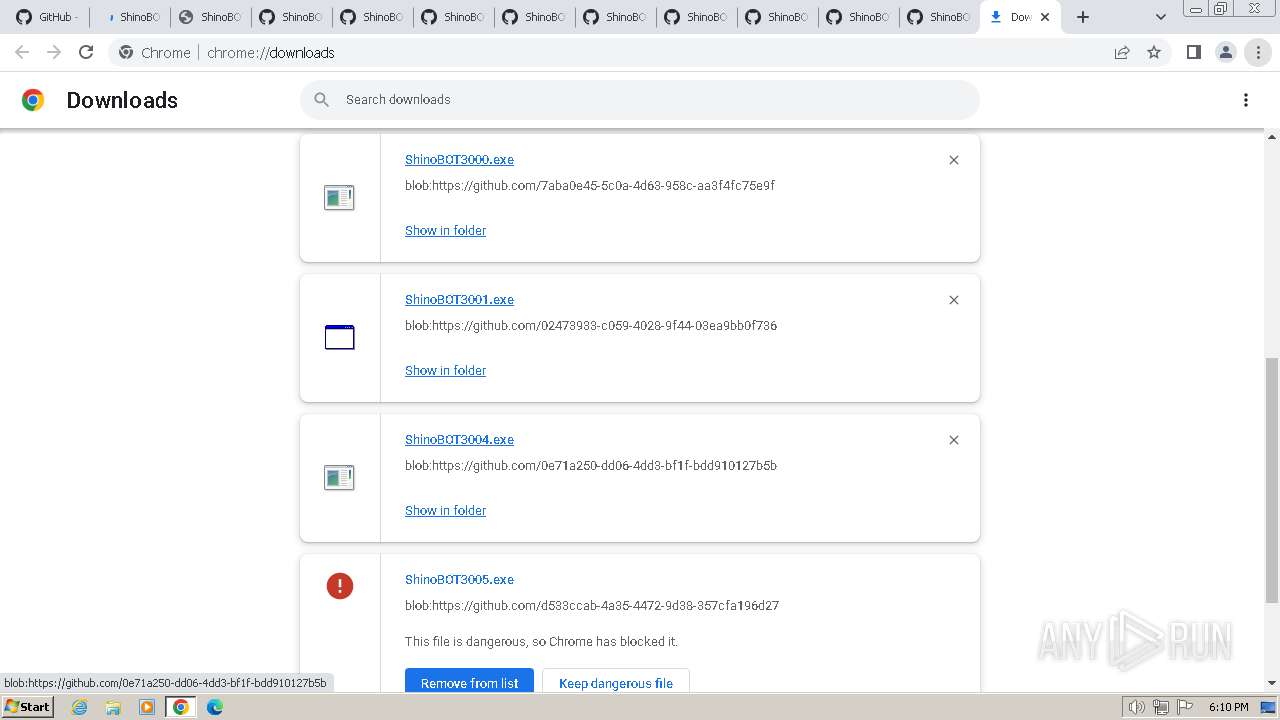
Task: Click the blob URL under ShinoBOT3005.exe
Action: (x=592, y=606)
